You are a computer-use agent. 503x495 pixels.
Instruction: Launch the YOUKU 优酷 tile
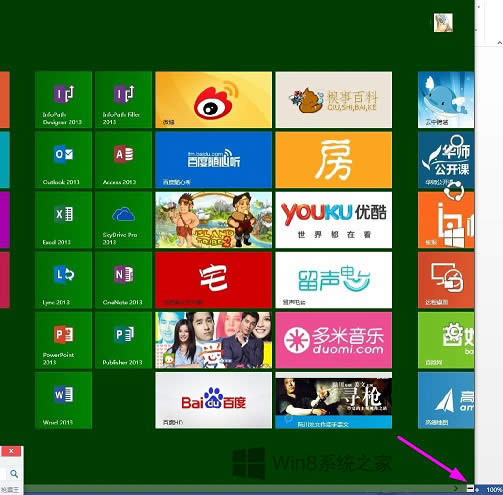pos(334,220)
